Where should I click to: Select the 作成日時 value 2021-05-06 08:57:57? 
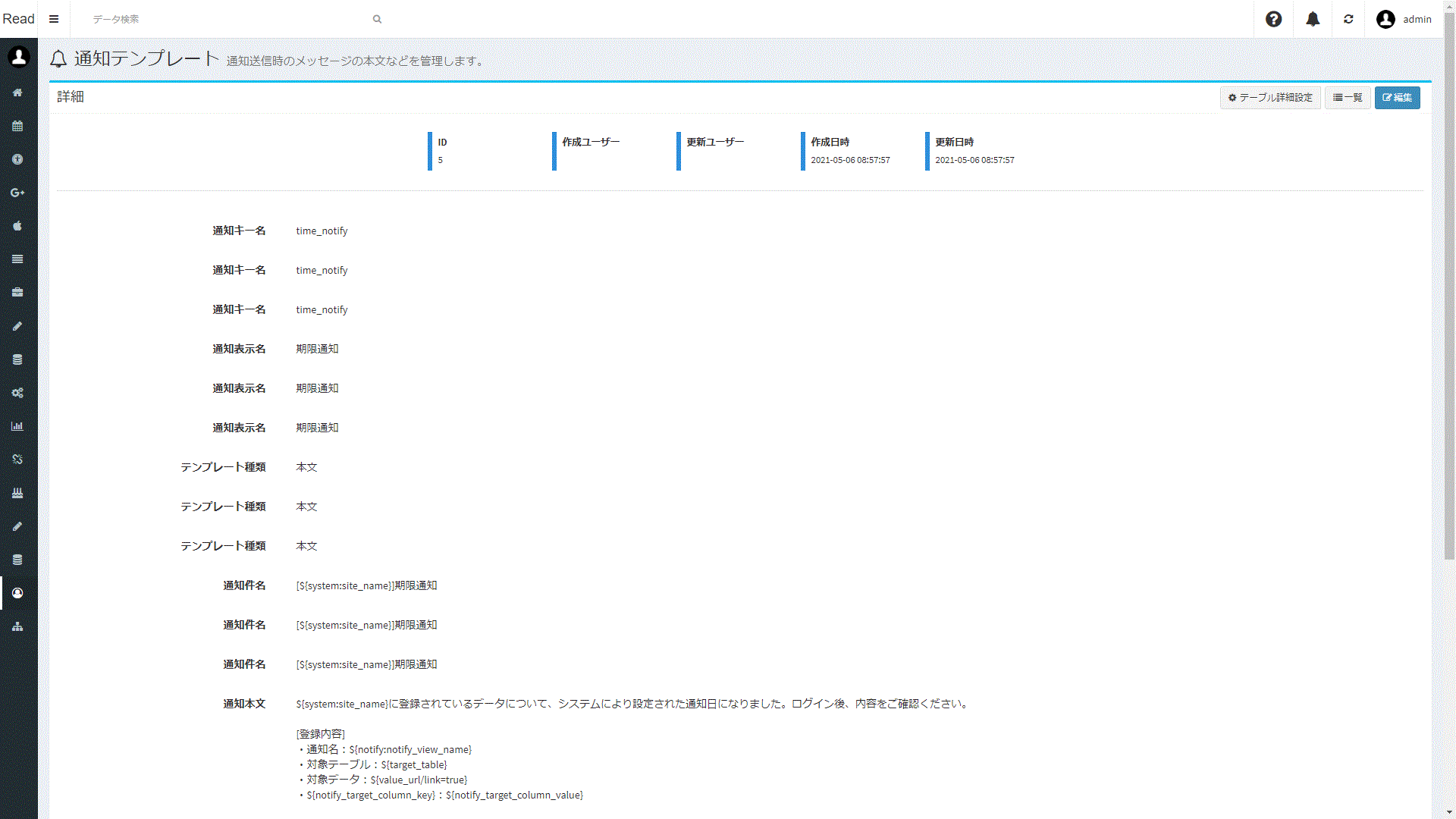click(x=850, y=160)
